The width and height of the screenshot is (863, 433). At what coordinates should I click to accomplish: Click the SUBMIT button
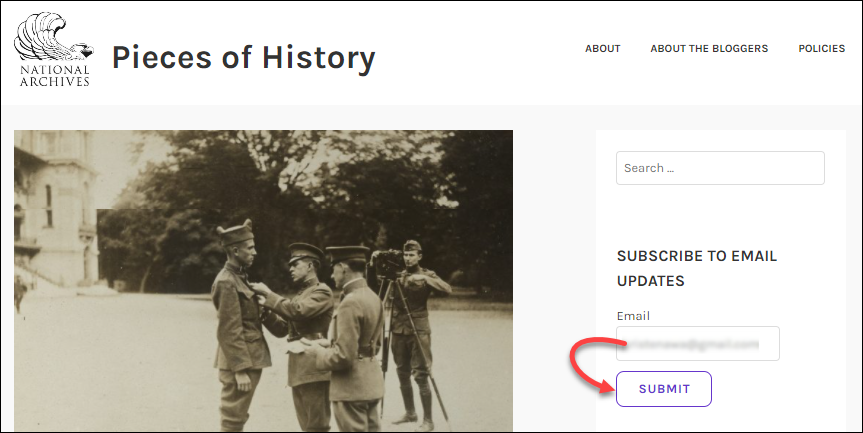[664, 389]
